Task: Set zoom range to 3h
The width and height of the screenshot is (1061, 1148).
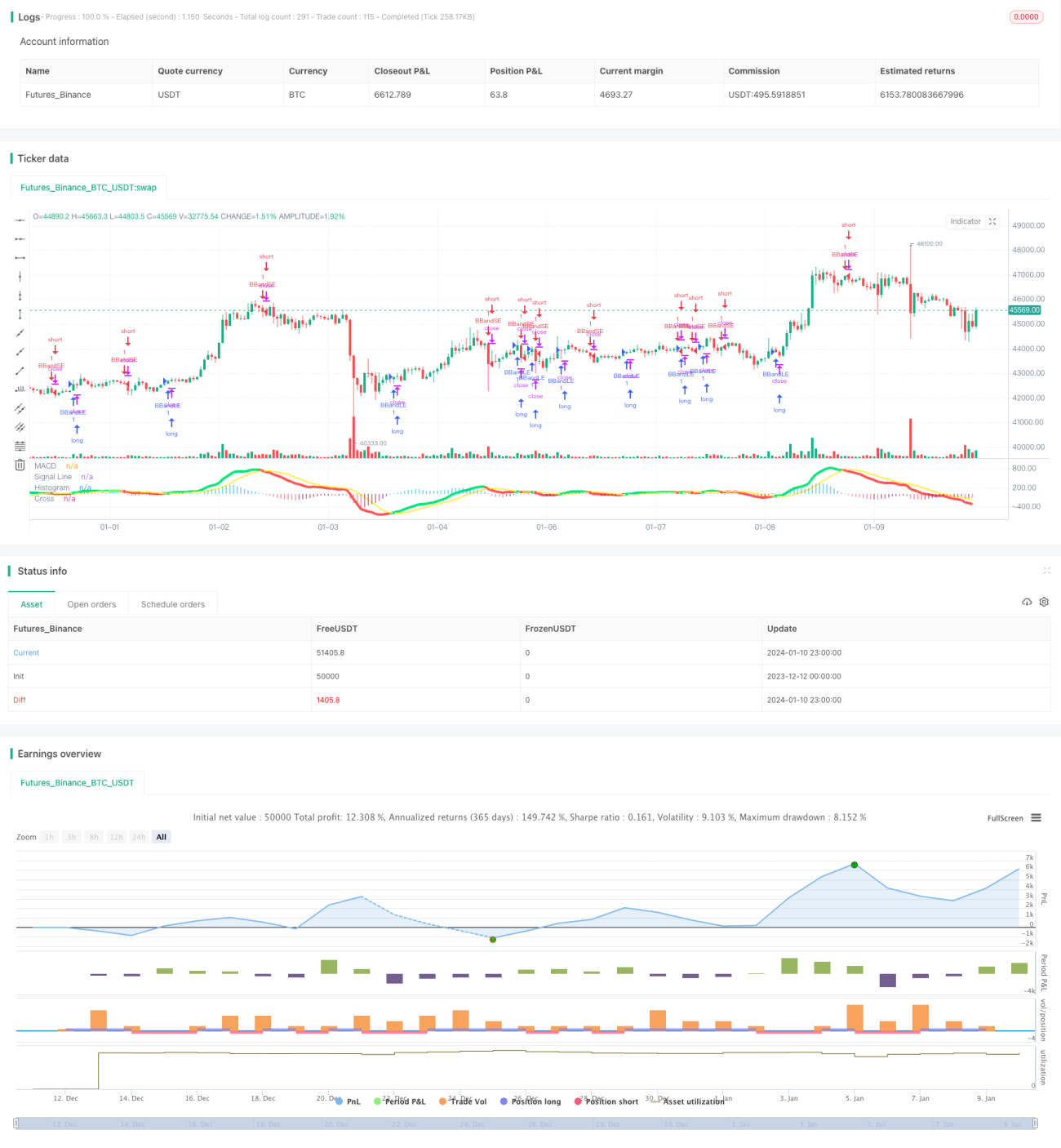Action: (x=72, y=837)
